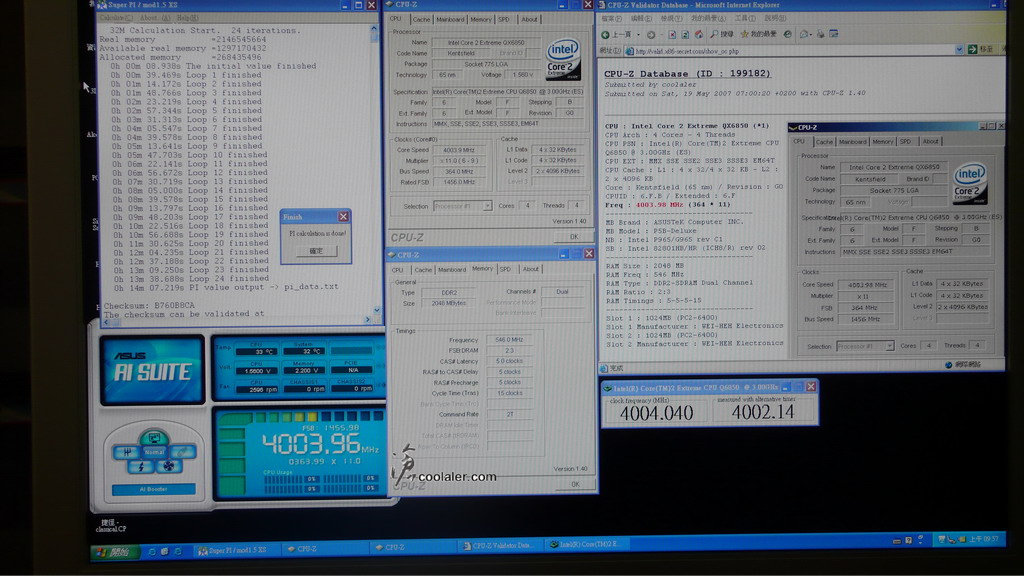Image resolution: width=1024 pixels, height=576 pixels.
Task: Click the first quick launch icon on taskbar
Action: [152, 552]
